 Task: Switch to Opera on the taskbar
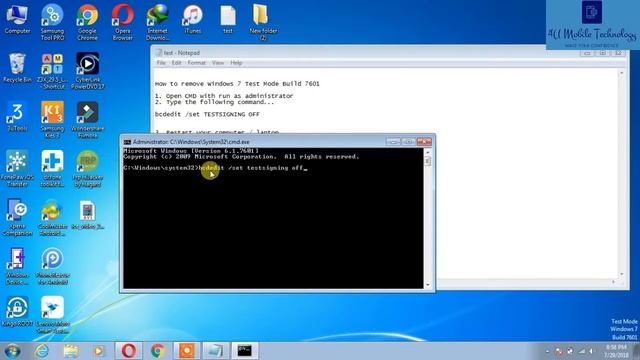[x=129, y=351]
